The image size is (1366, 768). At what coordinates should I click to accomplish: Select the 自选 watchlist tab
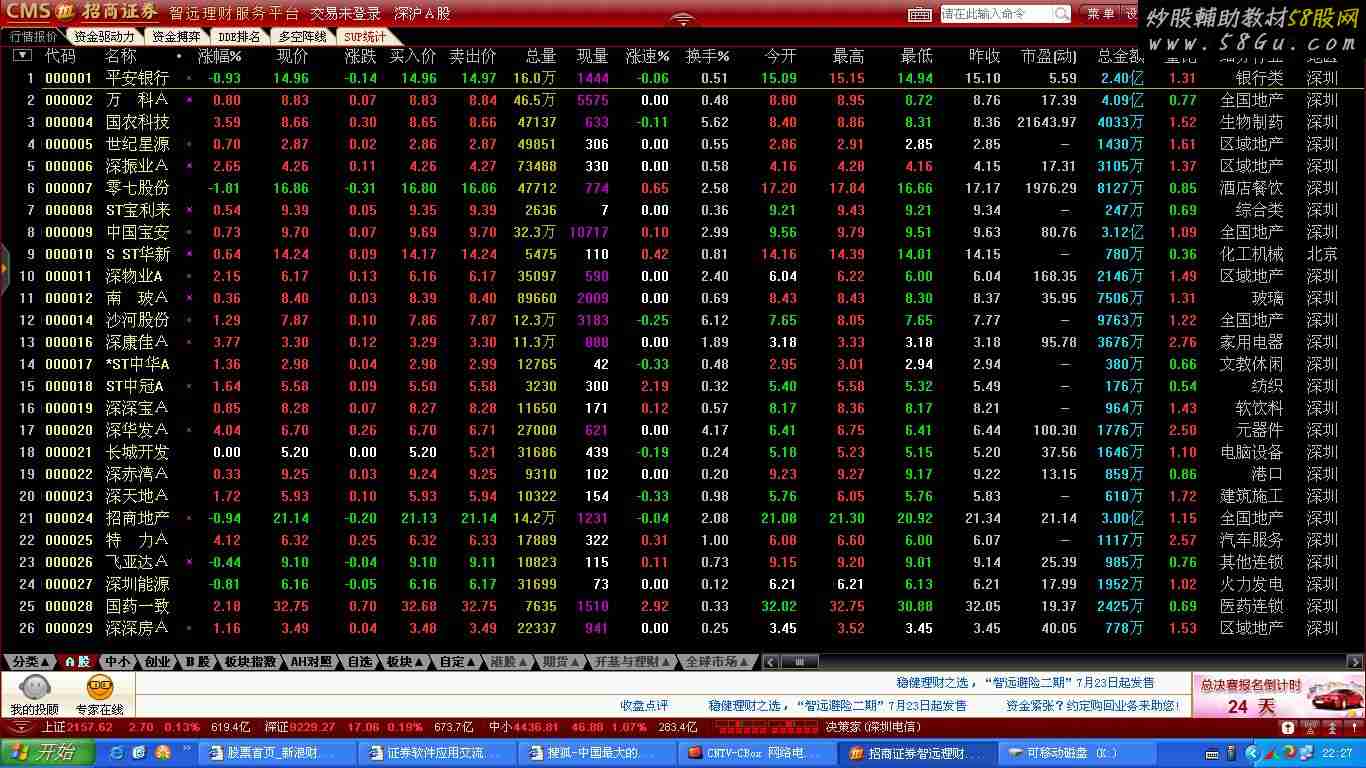tap(359, 662)
